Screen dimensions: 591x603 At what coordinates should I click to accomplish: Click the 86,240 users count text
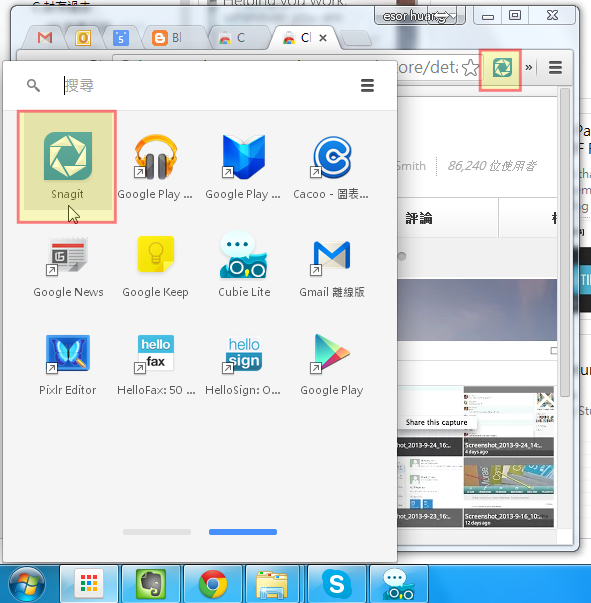[491, 166]
